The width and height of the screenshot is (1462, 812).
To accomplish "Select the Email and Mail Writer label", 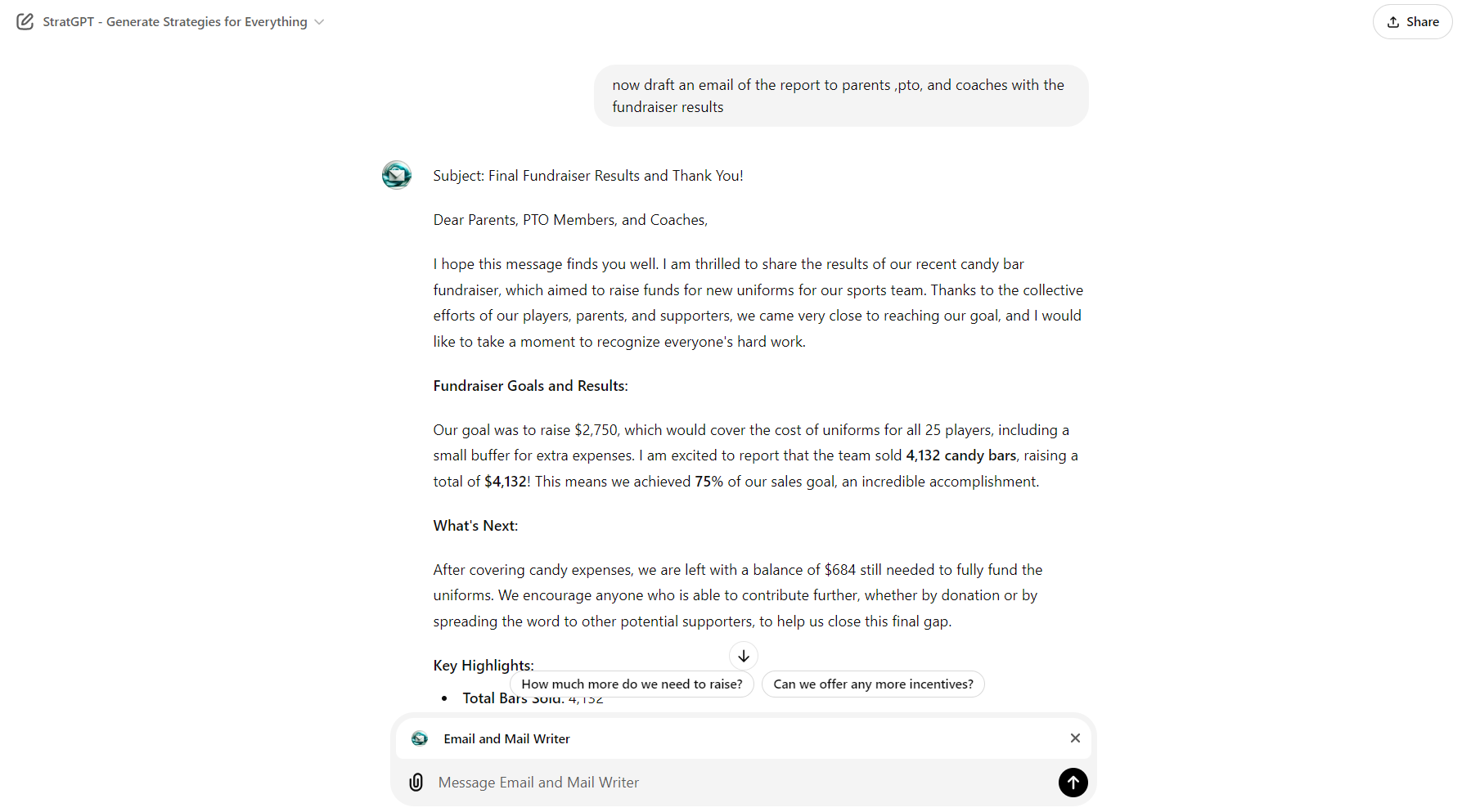I will [506, 738].
